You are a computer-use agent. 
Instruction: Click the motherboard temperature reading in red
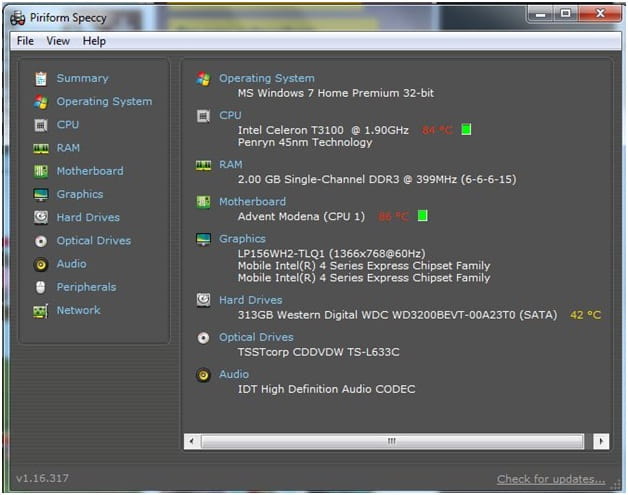click(x=393, y=217)
